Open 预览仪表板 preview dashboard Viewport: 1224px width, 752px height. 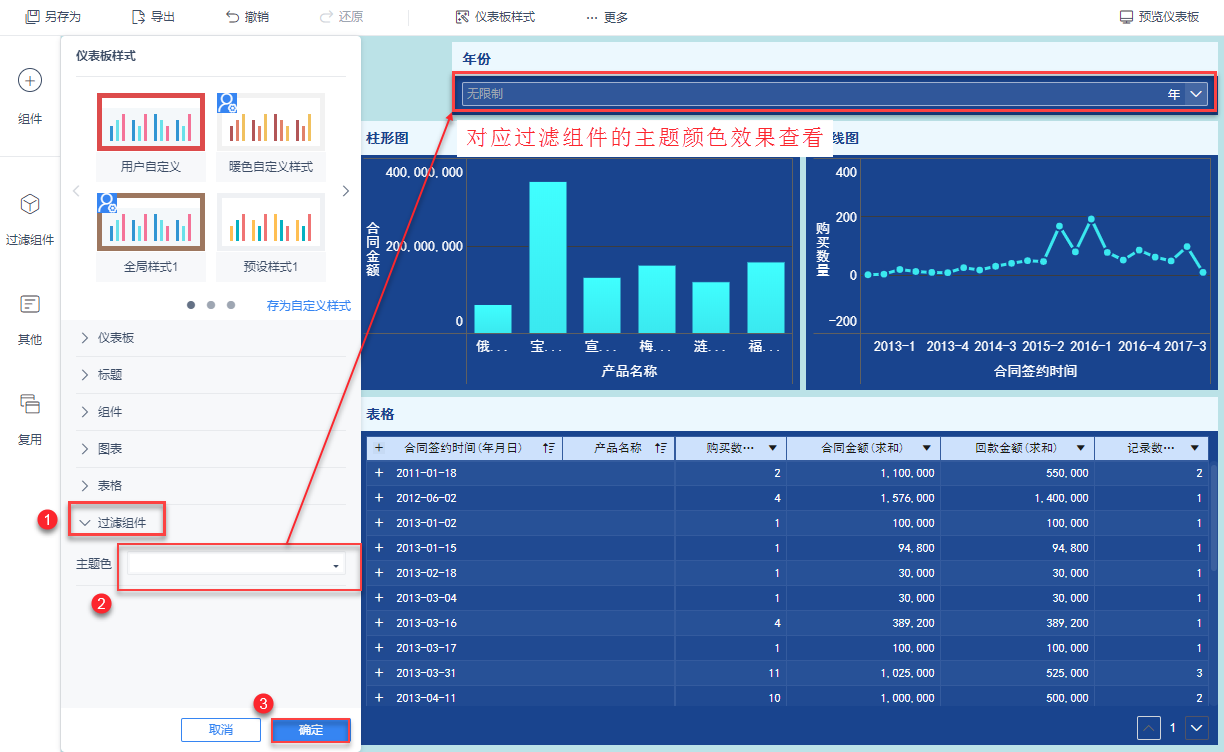coord(1159,17)
